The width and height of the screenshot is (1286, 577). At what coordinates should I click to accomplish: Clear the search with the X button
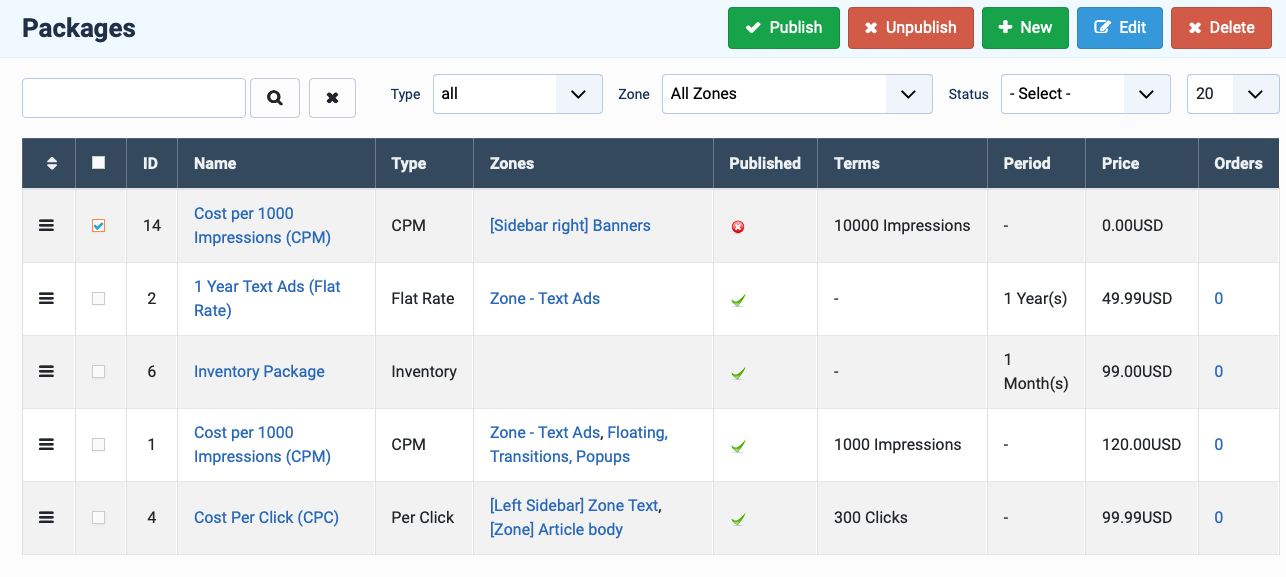point(332,98)
